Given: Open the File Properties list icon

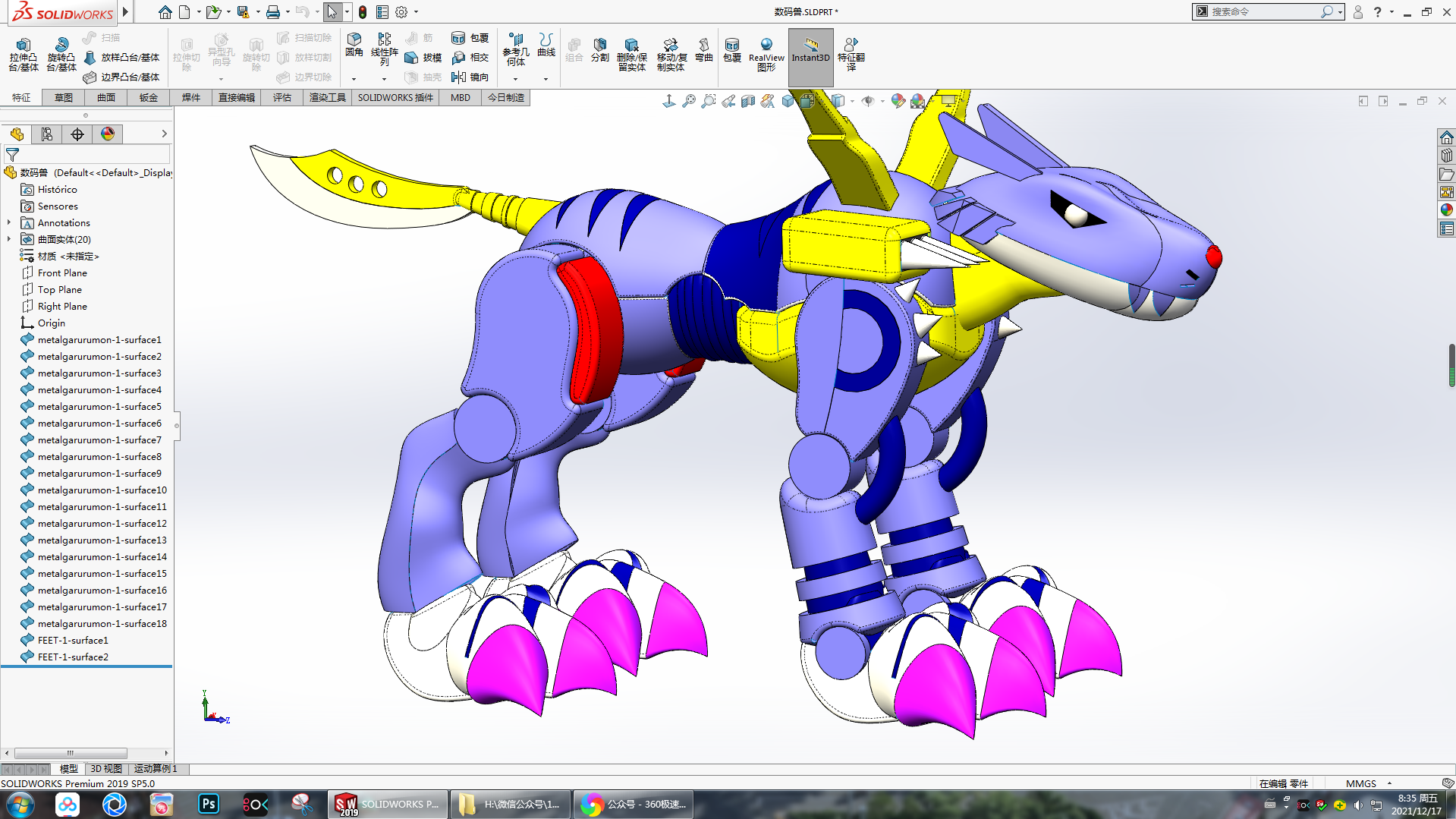Looking at the screenshot, I should click(x=382, y=12).
